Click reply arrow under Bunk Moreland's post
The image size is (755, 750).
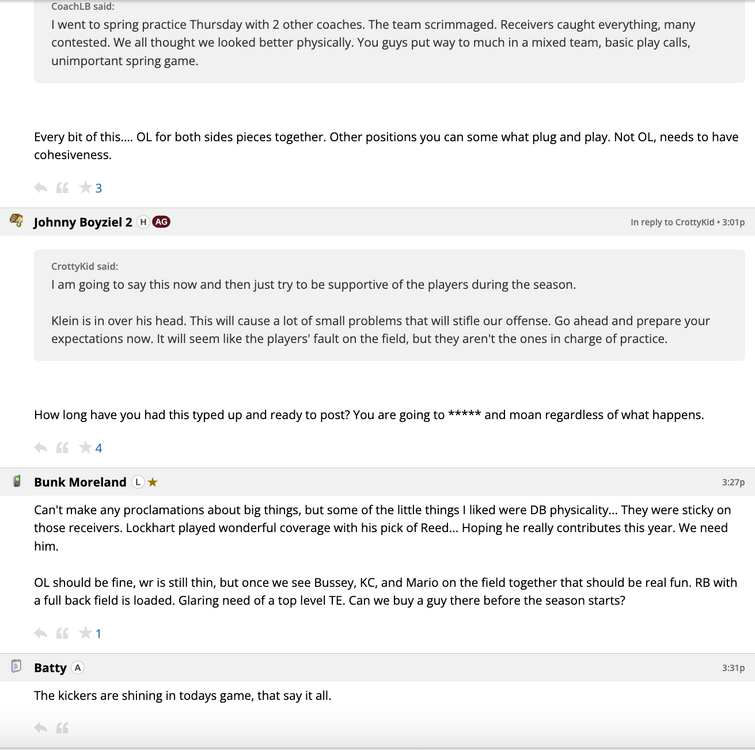[40, 633]
